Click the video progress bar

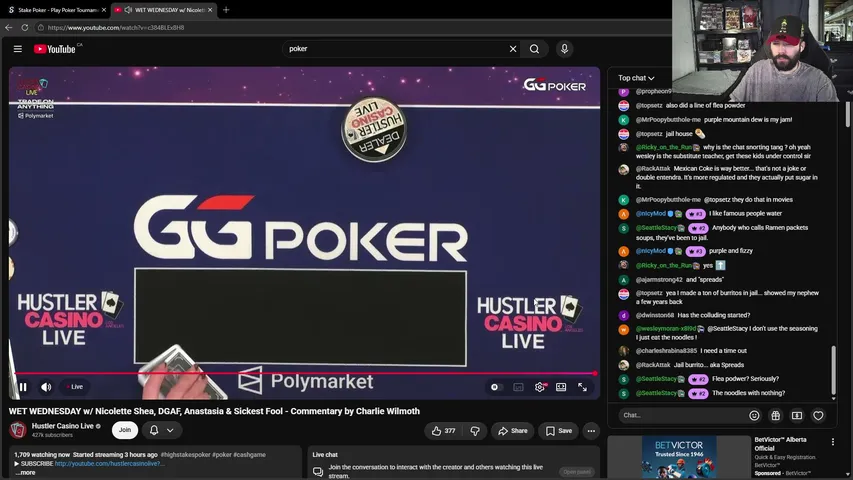[x=305, y=373]
